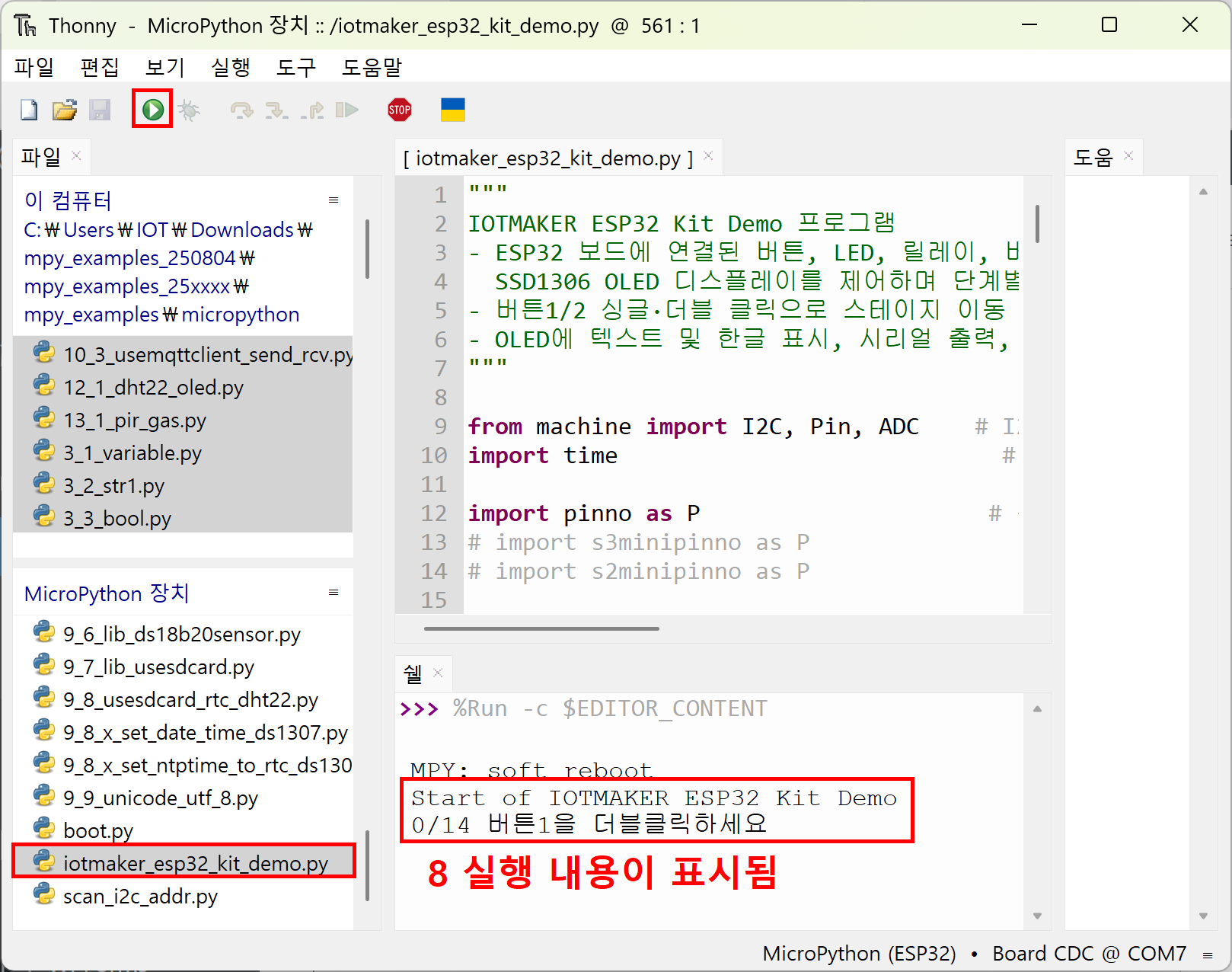The height and width of the screenshot is (972, 1232).
Task: Open the 파일 menu in menu bar
Action: [34, 68]
